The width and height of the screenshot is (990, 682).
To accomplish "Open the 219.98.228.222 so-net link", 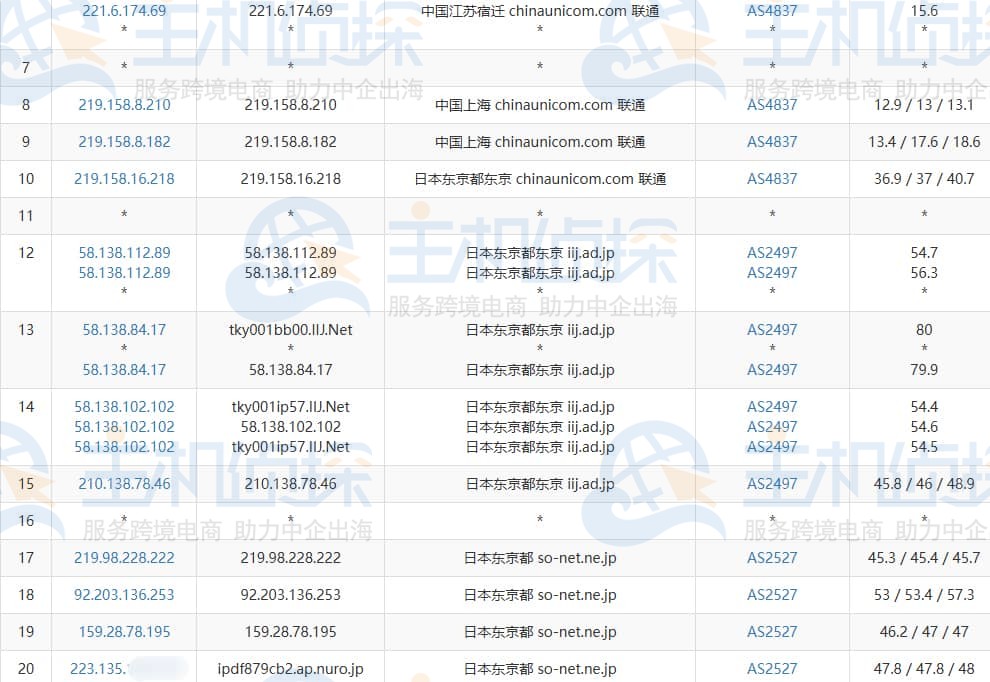I will (x=123, y=557).
